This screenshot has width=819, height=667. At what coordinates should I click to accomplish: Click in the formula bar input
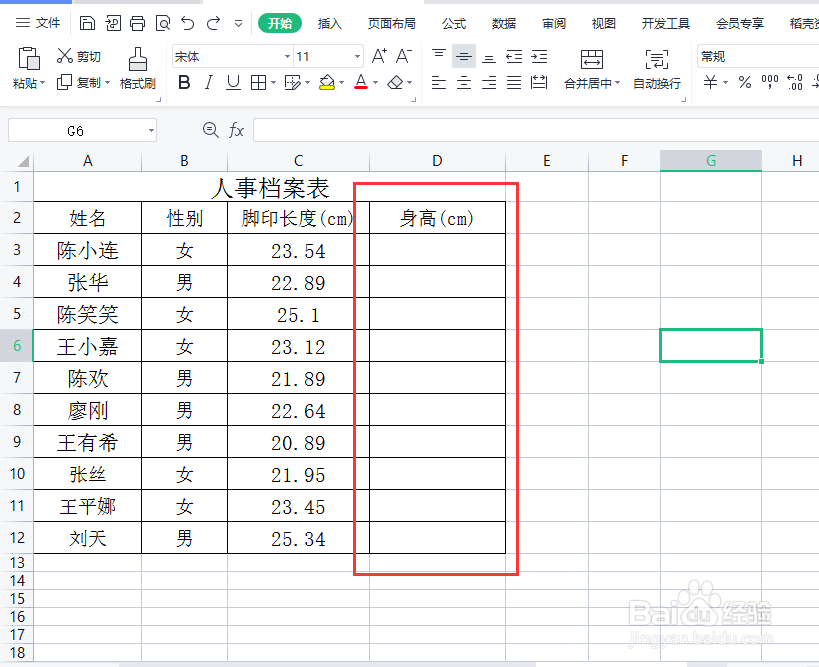(x=536, y=130)
